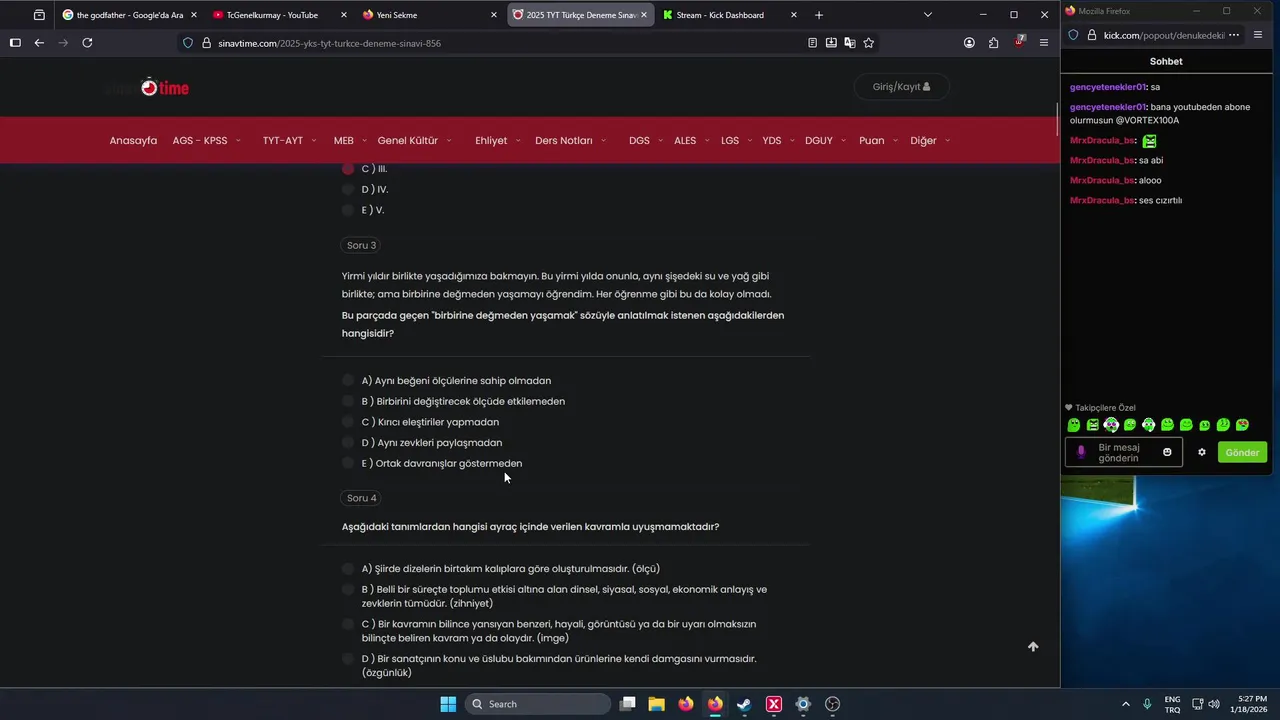Show hidden system tray icons

(1125, 704)
